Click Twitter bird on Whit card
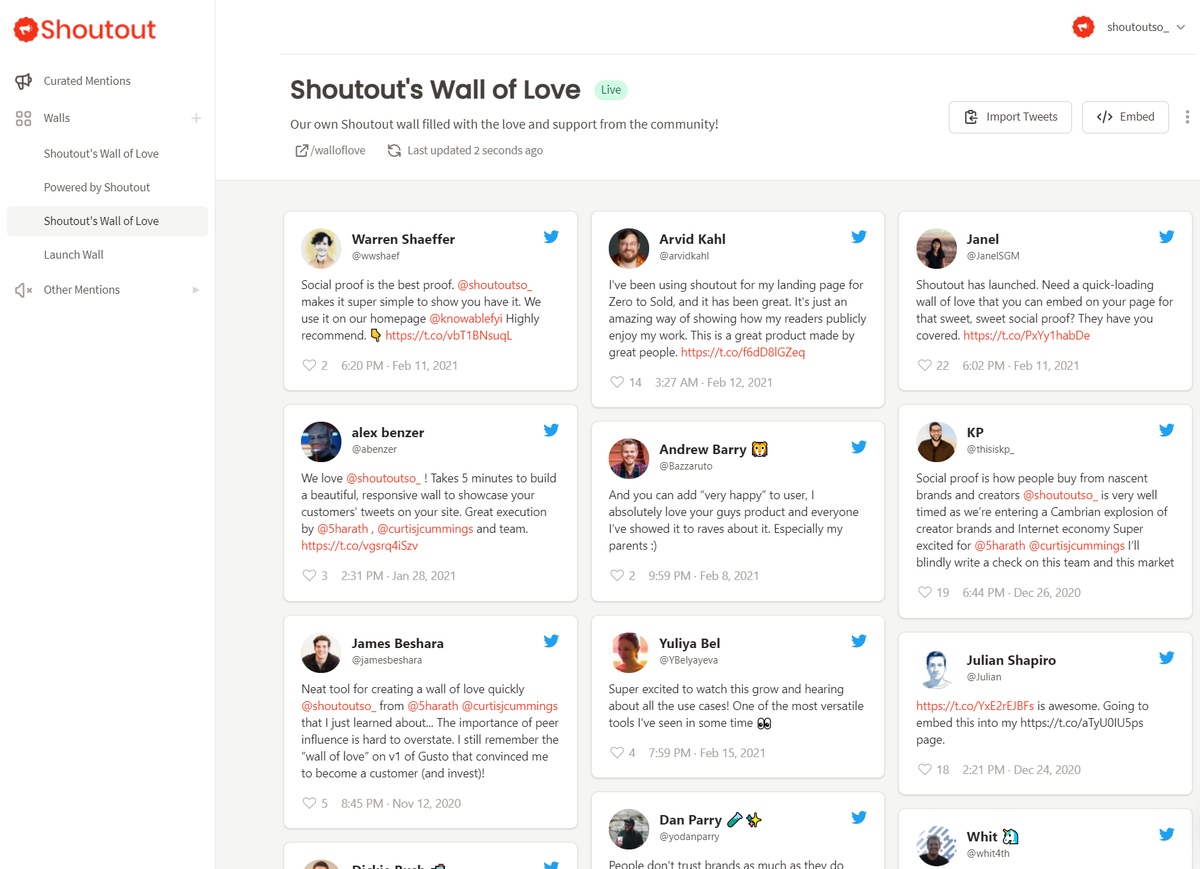 click(1166, 834)
